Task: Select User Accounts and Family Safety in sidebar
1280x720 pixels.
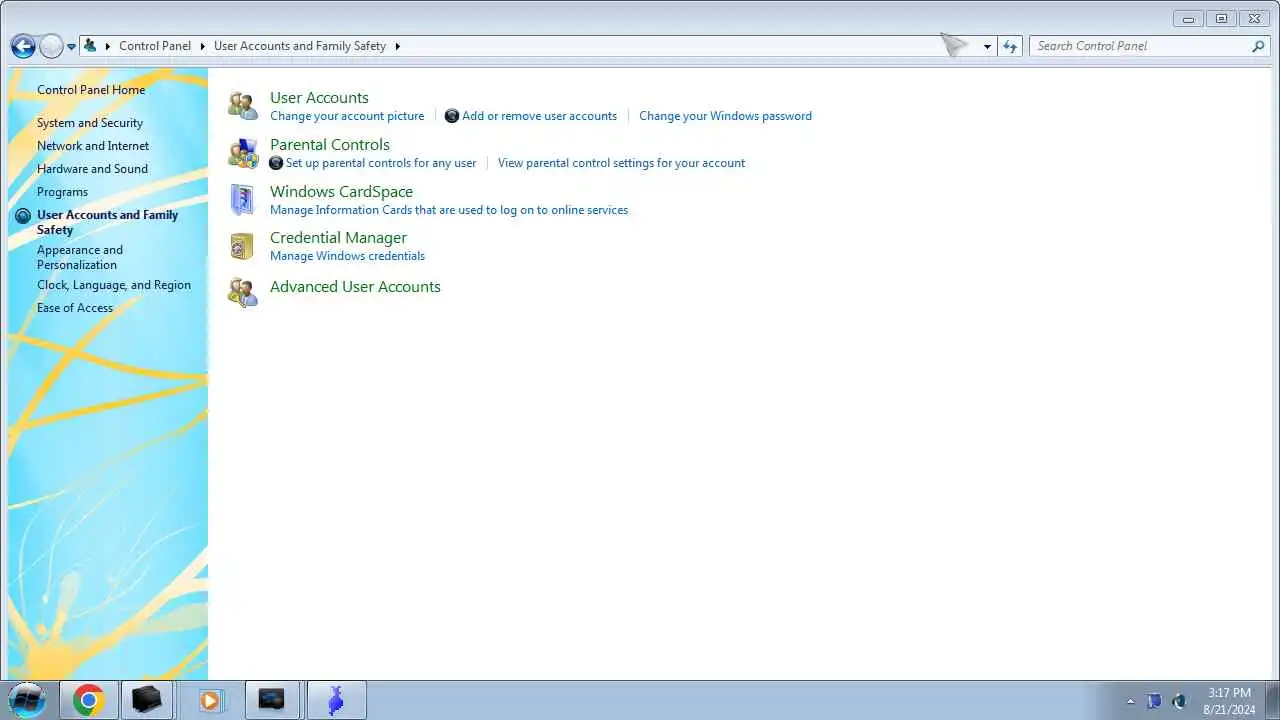Action: tap(107, 222)
